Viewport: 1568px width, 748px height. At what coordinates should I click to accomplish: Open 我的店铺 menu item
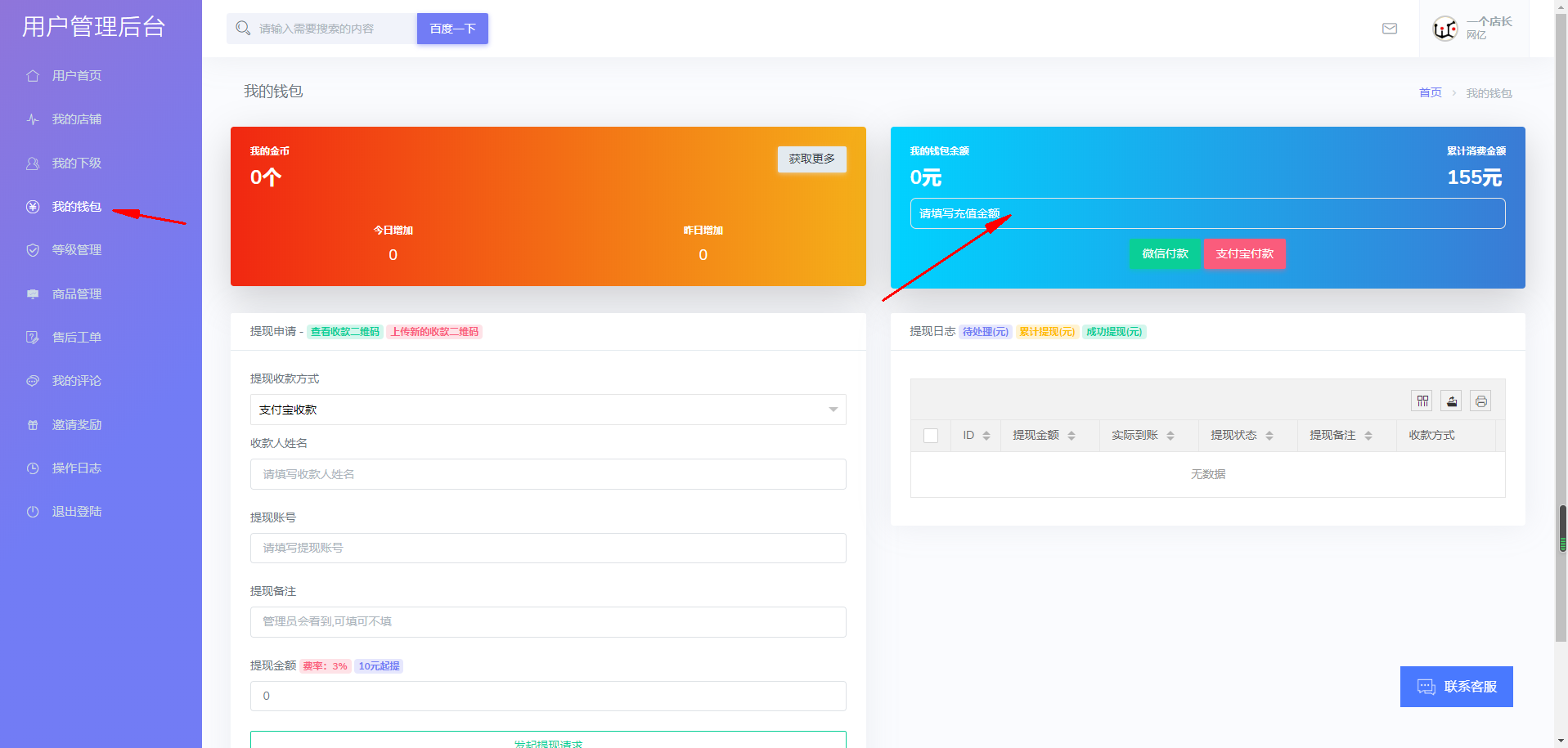point(76,119)
